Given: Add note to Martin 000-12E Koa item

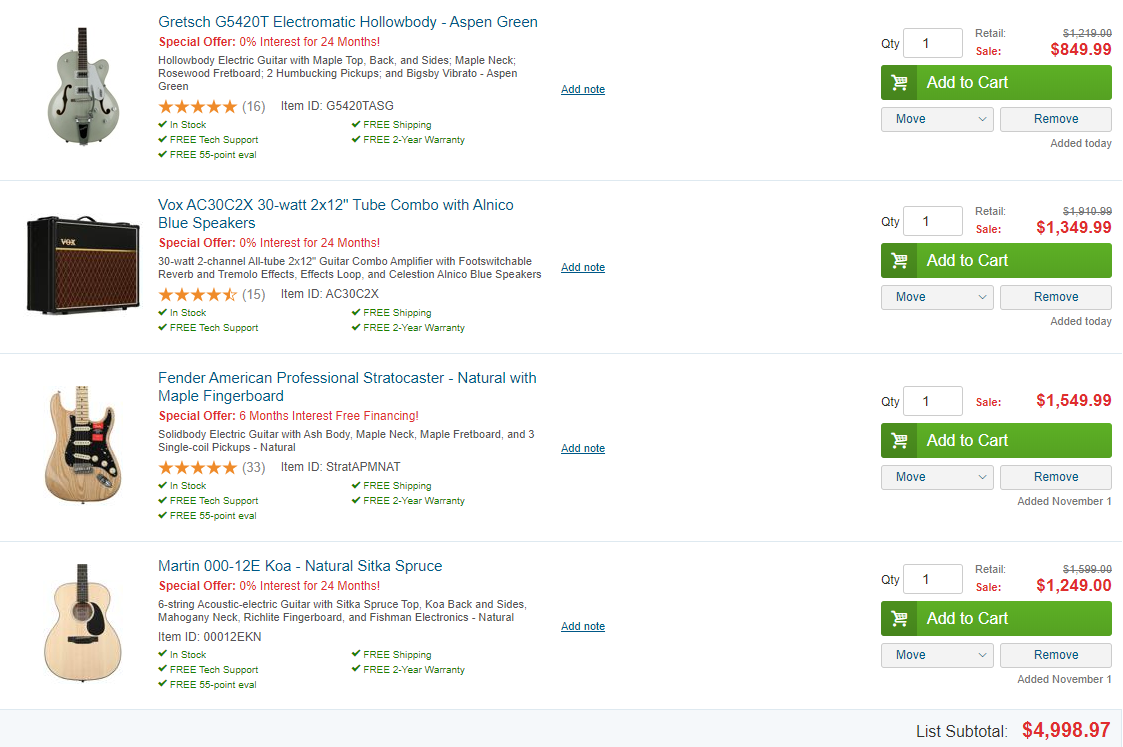Looking at the screenshot, I should tap(583, 626).
